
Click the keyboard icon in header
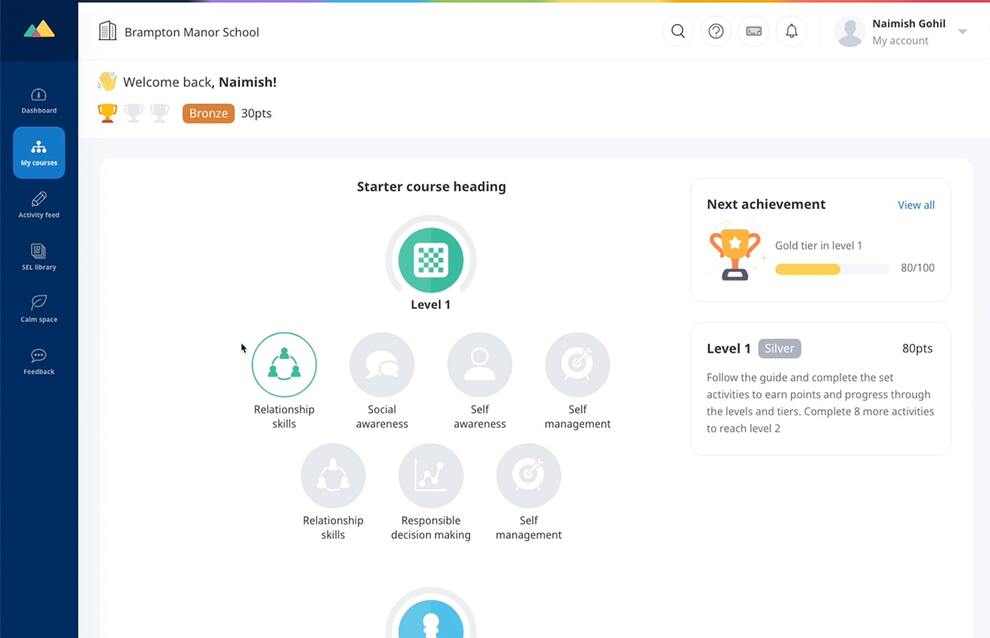point(754,31)
